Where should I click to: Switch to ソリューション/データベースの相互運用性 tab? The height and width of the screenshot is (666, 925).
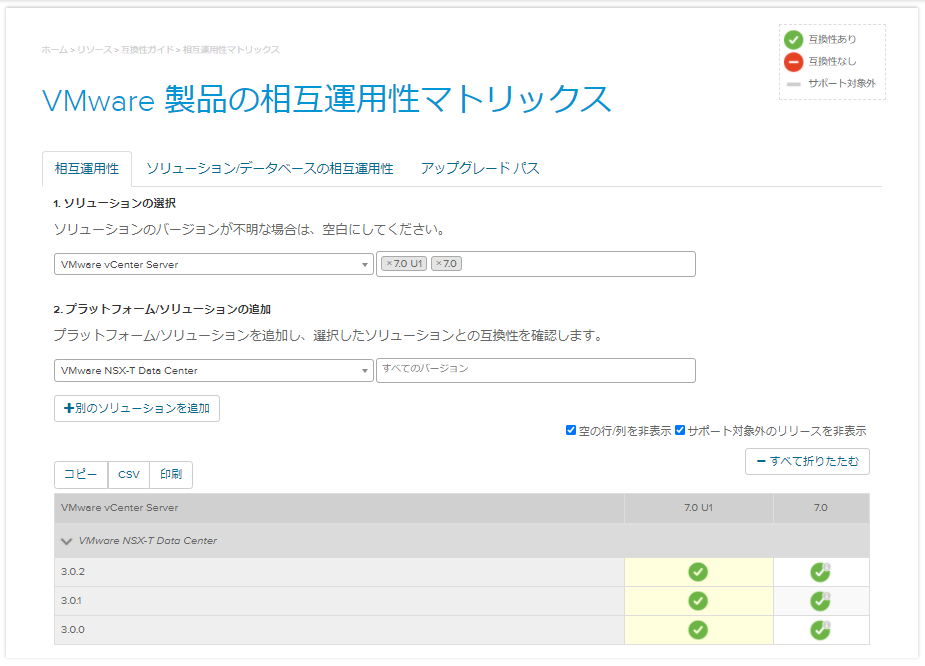tap(270, 169)
